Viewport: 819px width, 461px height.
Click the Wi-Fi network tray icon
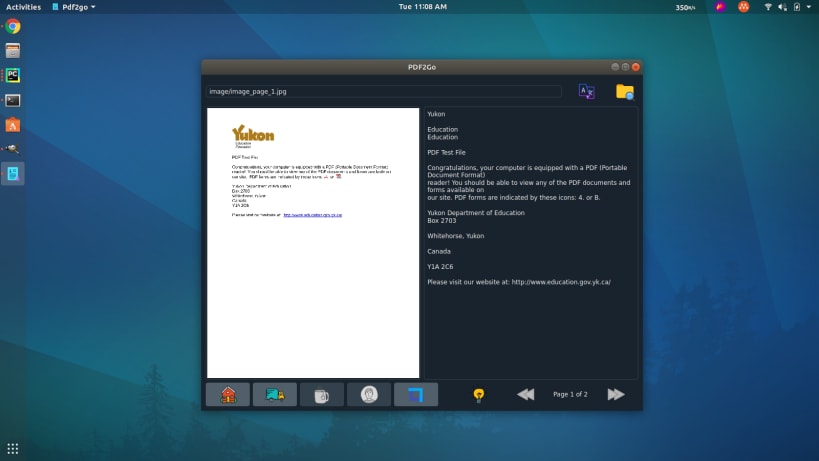[x=768, y=7]
